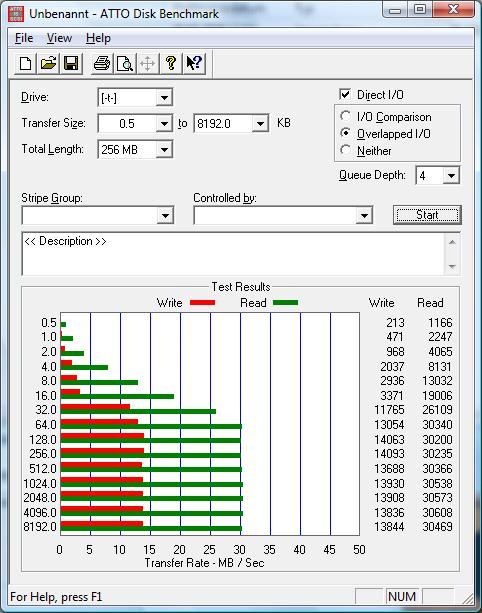Click the green Read legend swatch

(285, 303)
